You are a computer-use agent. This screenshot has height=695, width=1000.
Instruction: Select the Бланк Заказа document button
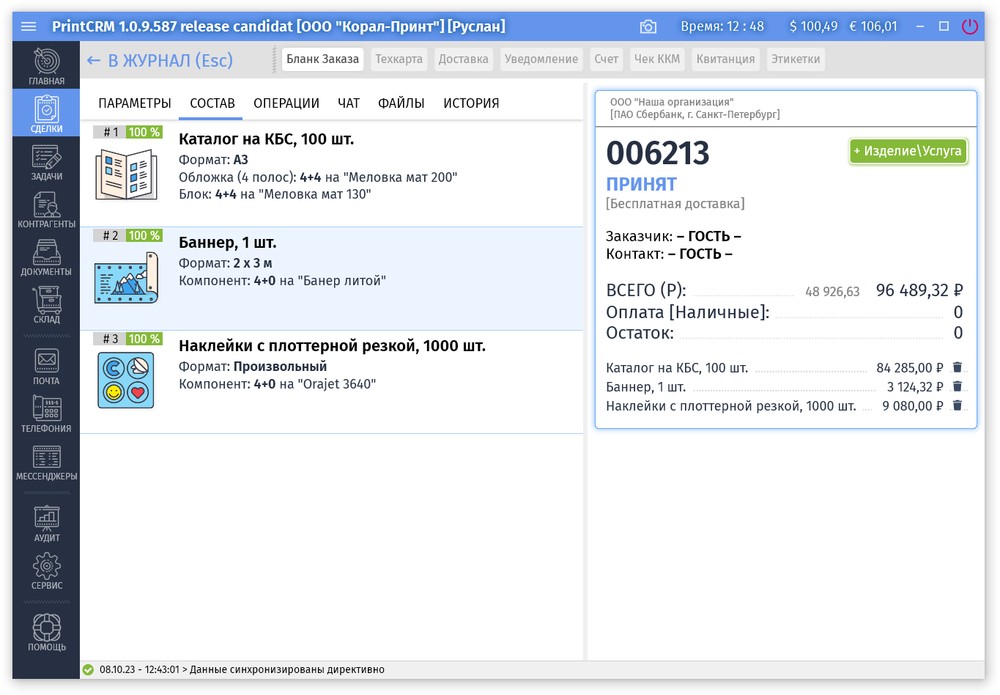tap(323, 59)
